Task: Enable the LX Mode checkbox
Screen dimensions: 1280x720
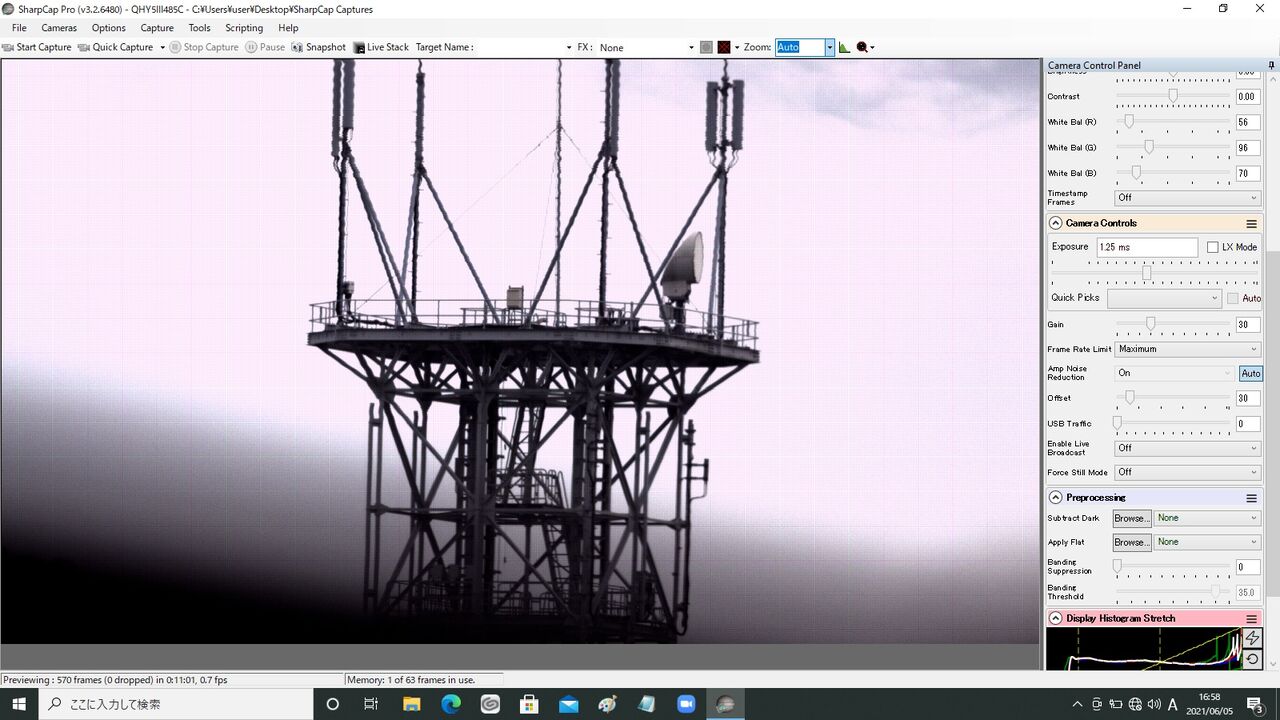Action: [1213, 247]
